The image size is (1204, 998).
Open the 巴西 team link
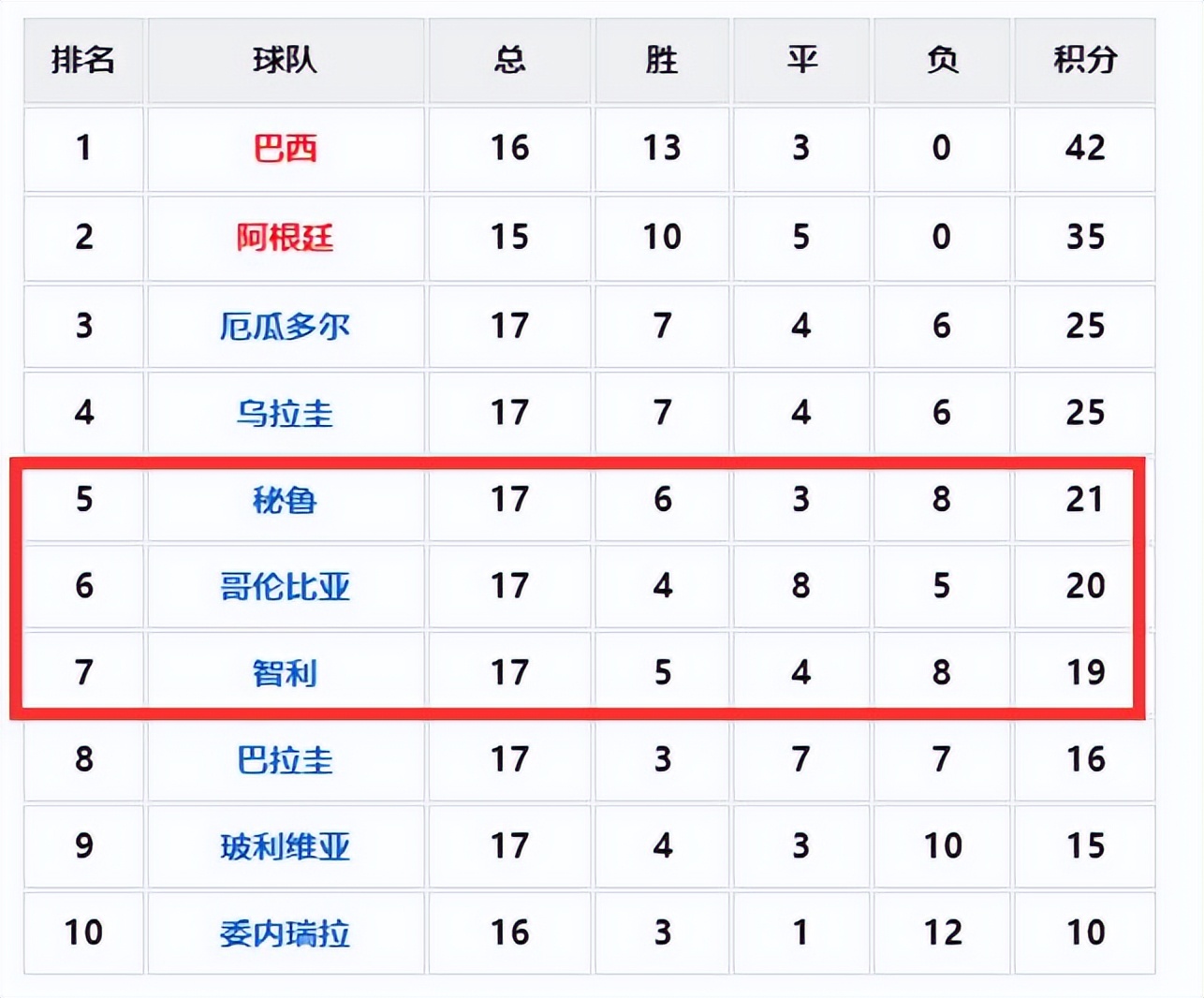[286, 149]
